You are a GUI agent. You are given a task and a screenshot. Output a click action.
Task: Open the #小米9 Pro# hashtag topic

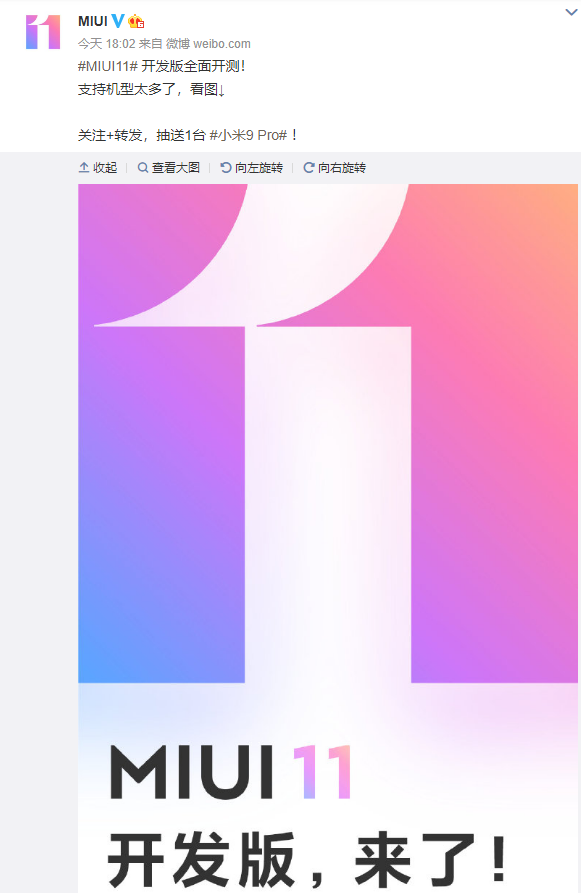click(x=248, y=136)
